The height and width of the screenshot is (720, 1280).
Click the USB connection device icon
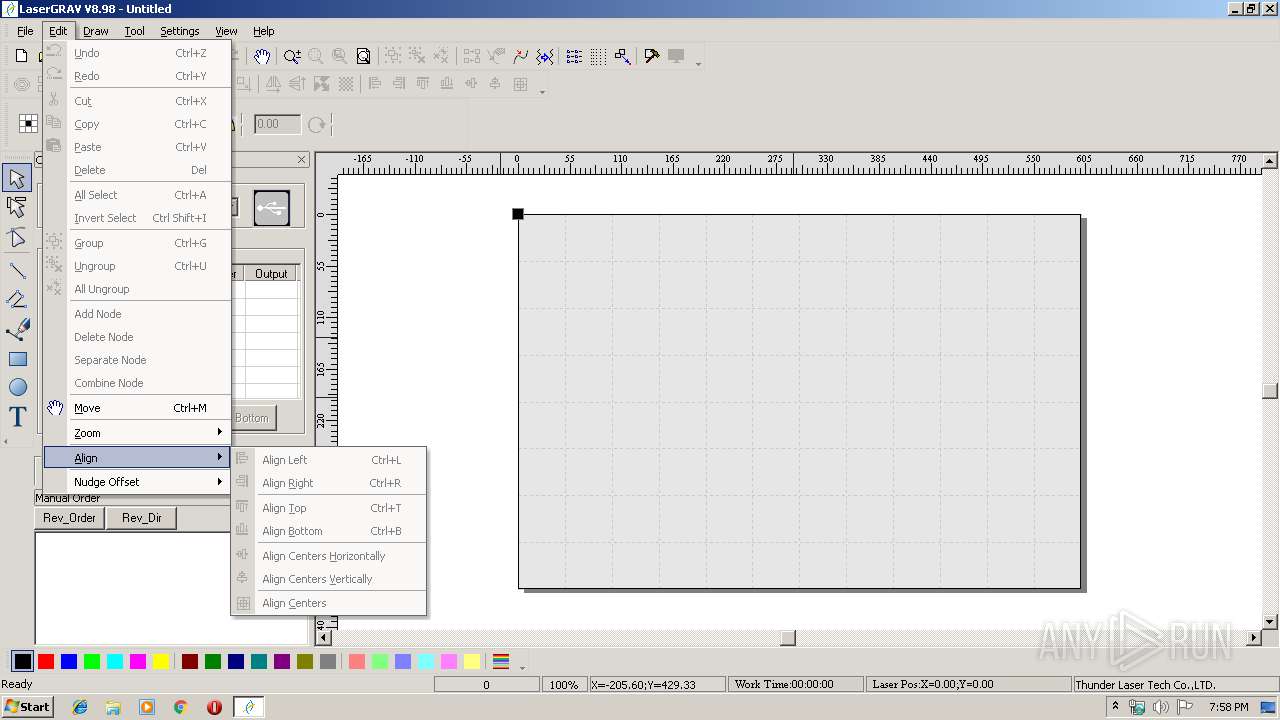coord(271,208)
